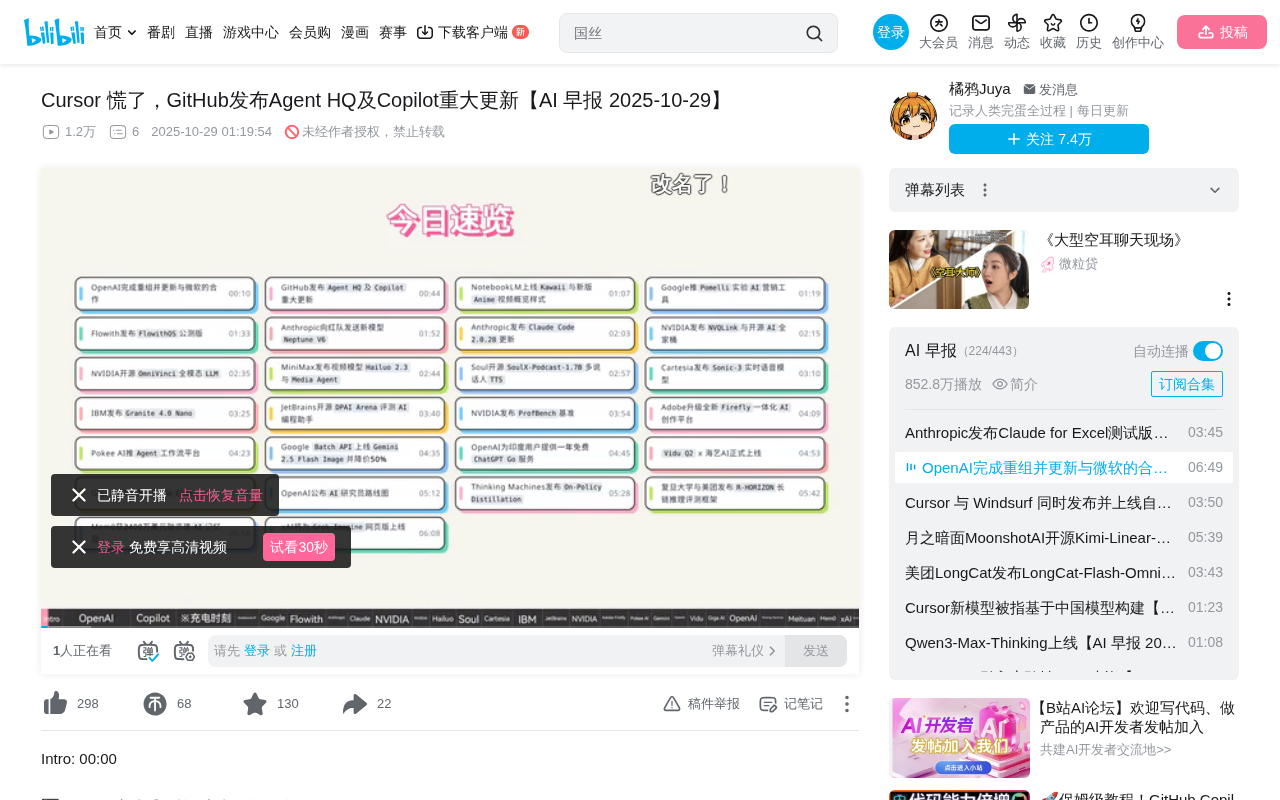Open 漫画 in top navigation
The width and height of the screenshot is (1280, 800).
[355, 32]
